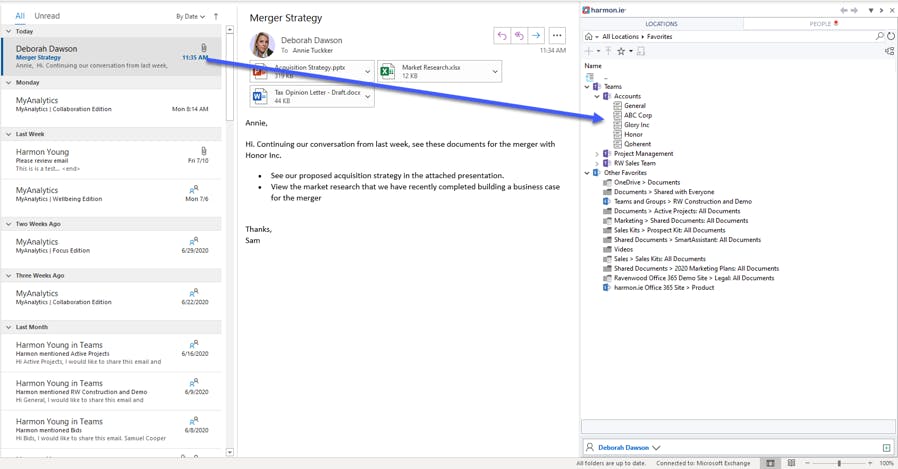
Task: Open harmon.ie panel options triangle menu
Action: point(871,10)
